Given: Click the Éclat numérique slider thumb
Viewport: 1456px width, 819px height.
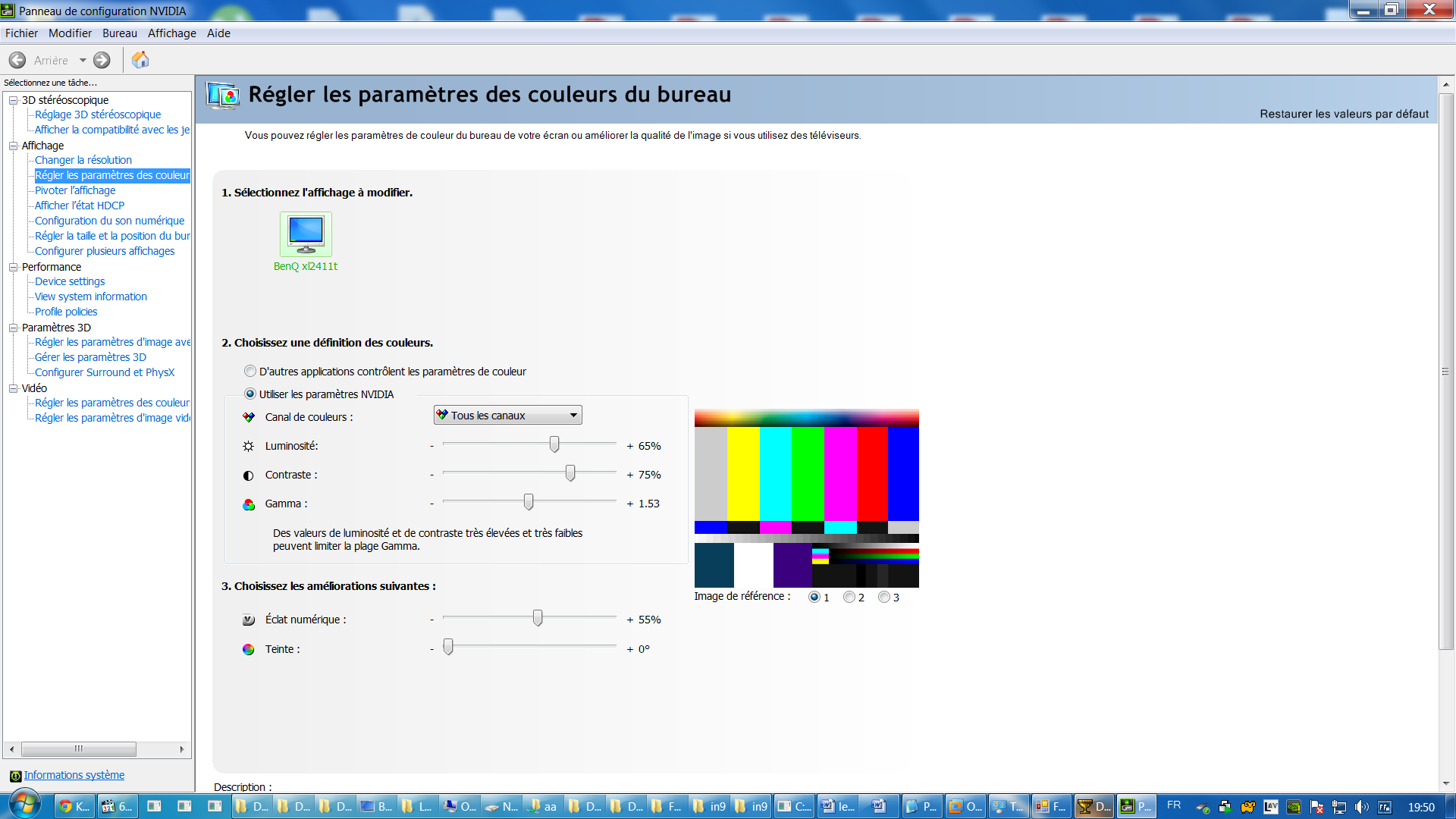Looking at the screenshot, I should (538, 618).
